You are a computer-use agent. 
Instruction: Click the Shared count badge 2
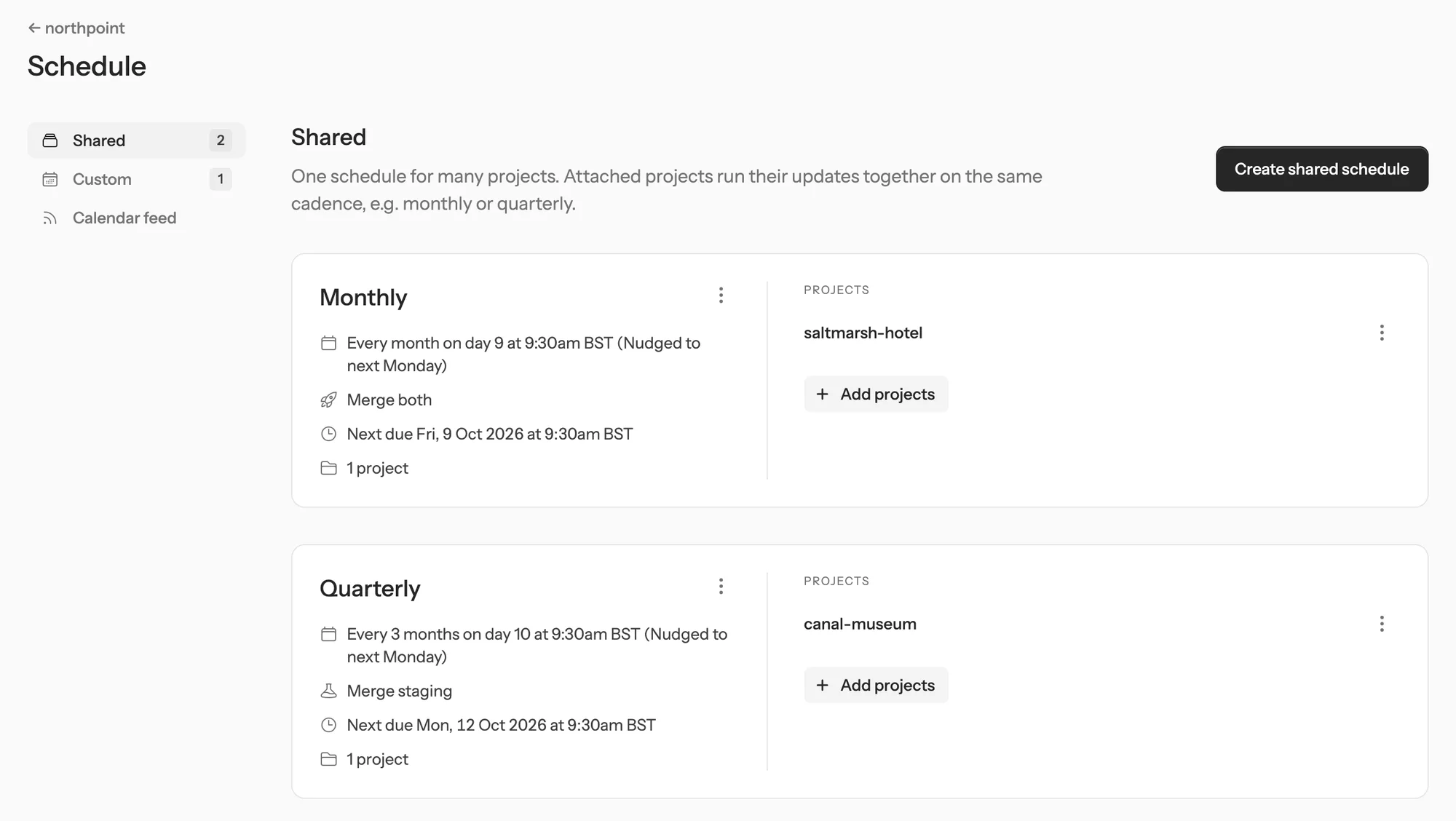coord(221,140)
